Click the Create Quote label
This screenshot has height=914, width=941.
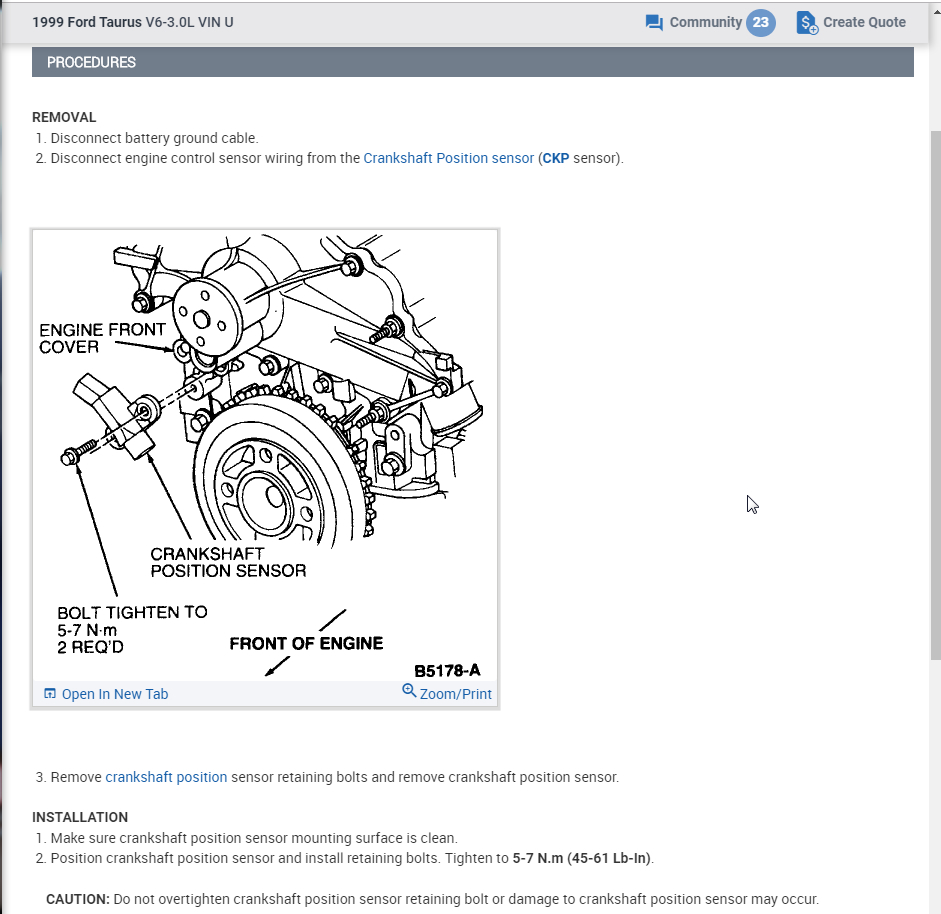pyautogui.click(x=864, y=22)
